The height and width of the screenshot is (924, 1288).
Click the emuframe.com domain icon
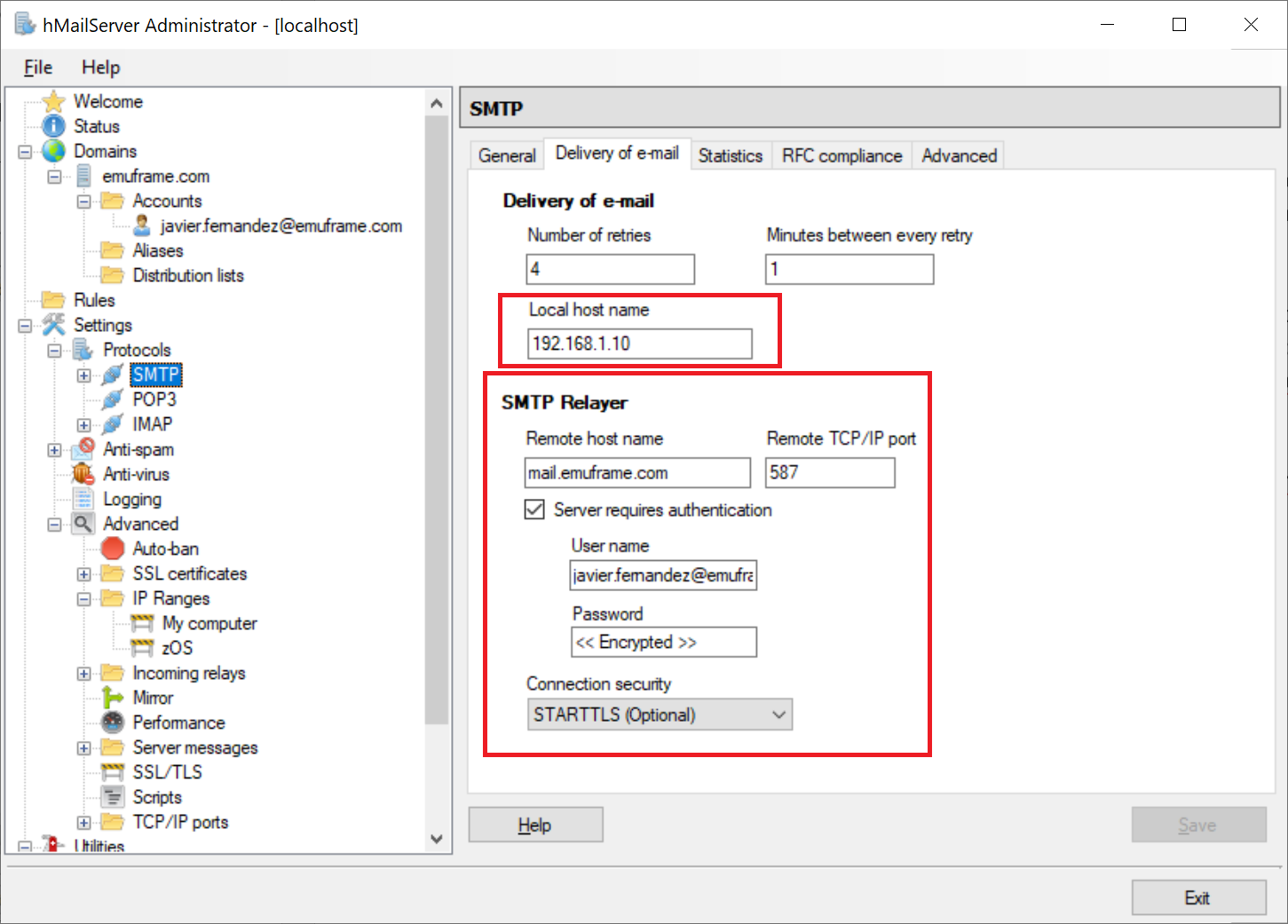(83, 176)
